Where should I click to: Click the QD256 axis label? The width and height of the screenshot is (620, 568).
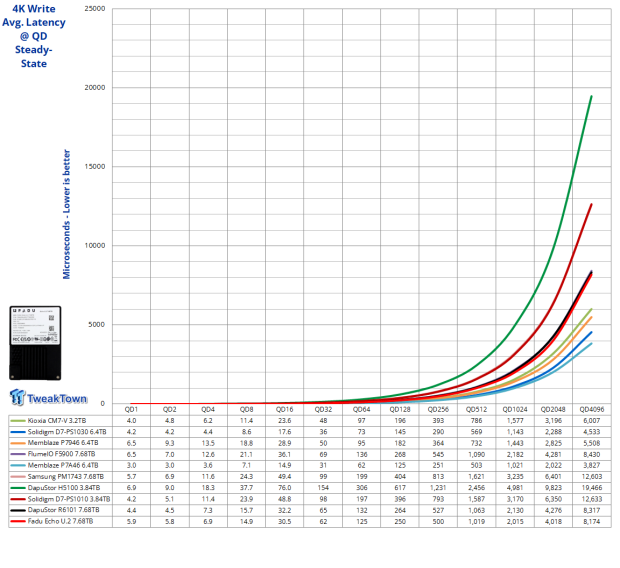click(438, 409)
